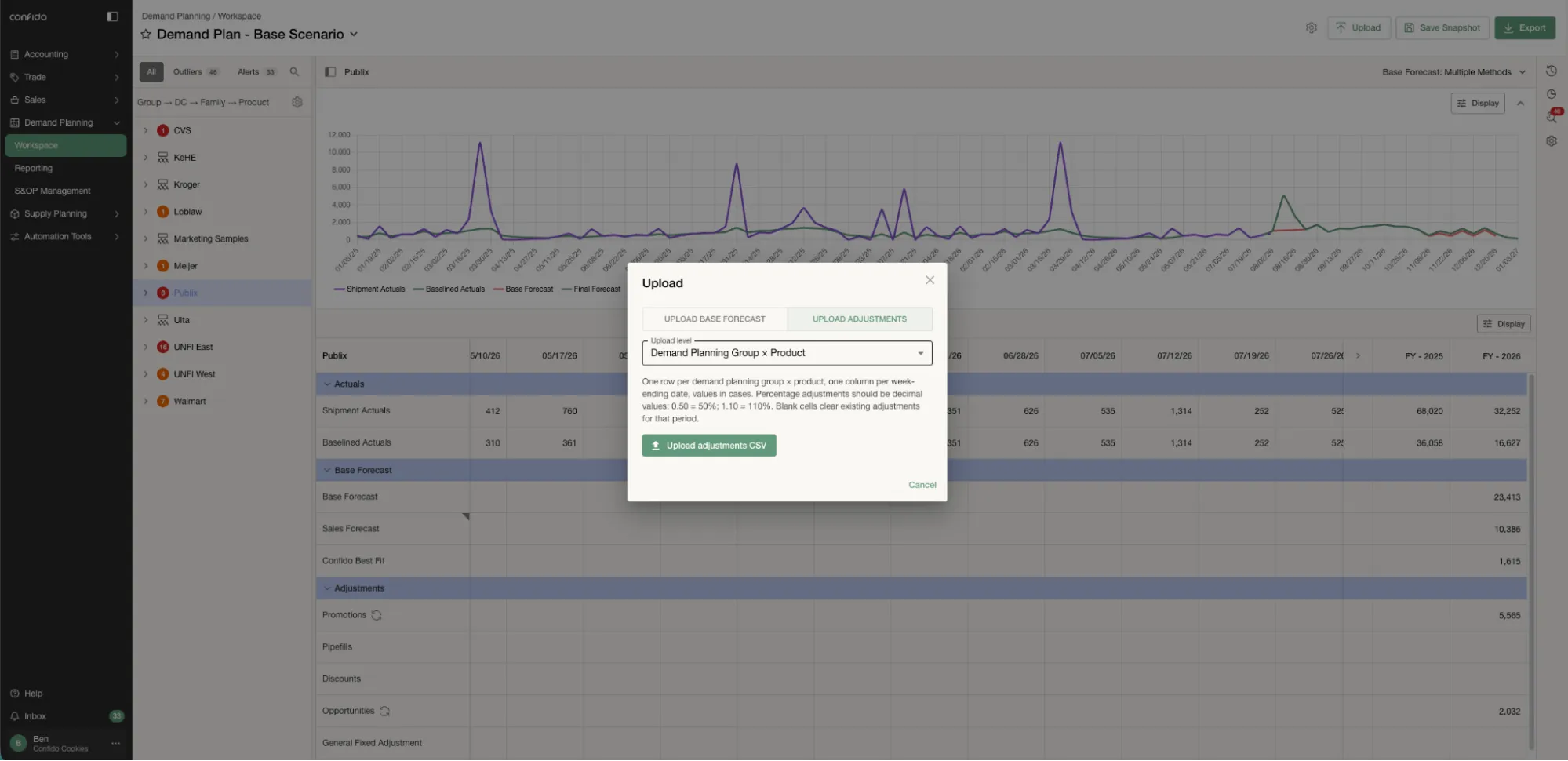Expand the Marketing Samples tree row
This screenshot has width=1568, height=761.
146,239
